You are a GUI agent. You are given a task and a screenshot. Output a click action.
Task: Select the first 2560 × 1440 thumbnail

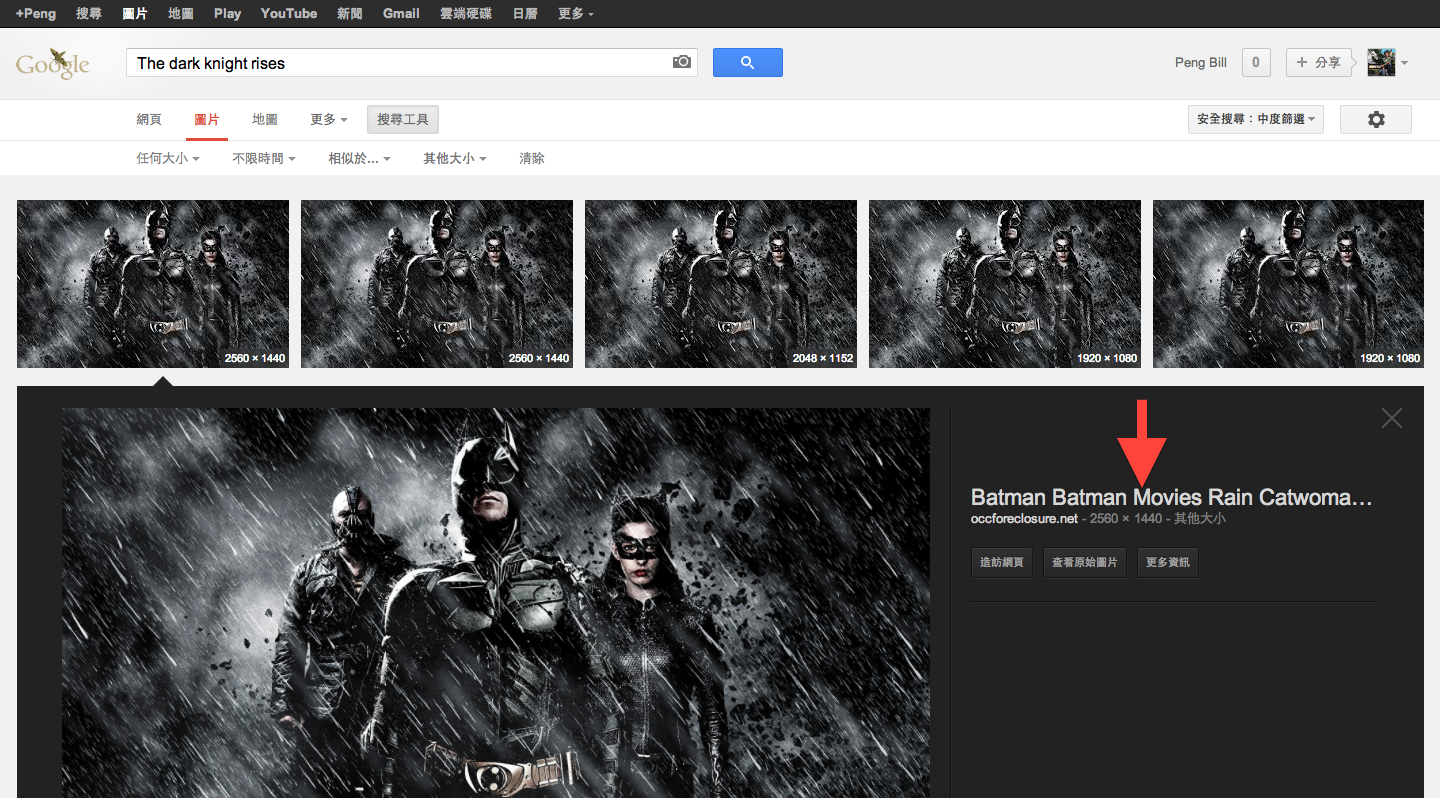[x=153, y=284]
